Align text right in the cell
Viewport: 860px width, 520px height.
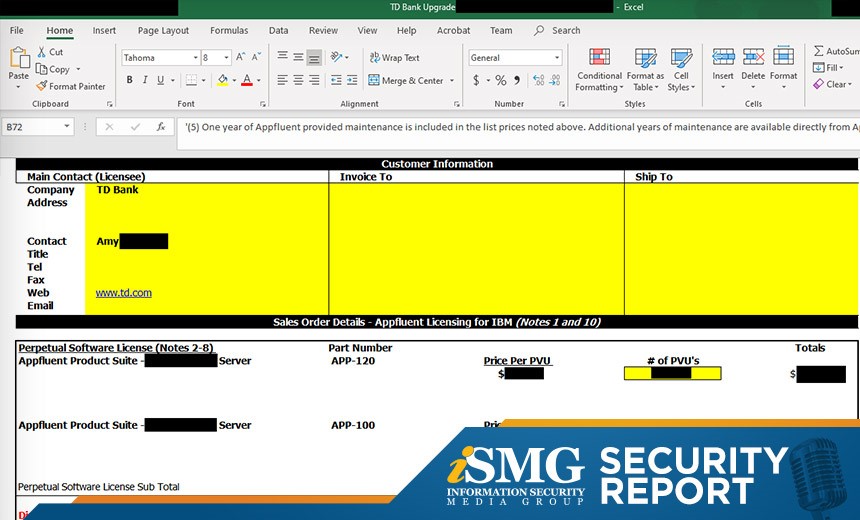(x=314, y=80)
